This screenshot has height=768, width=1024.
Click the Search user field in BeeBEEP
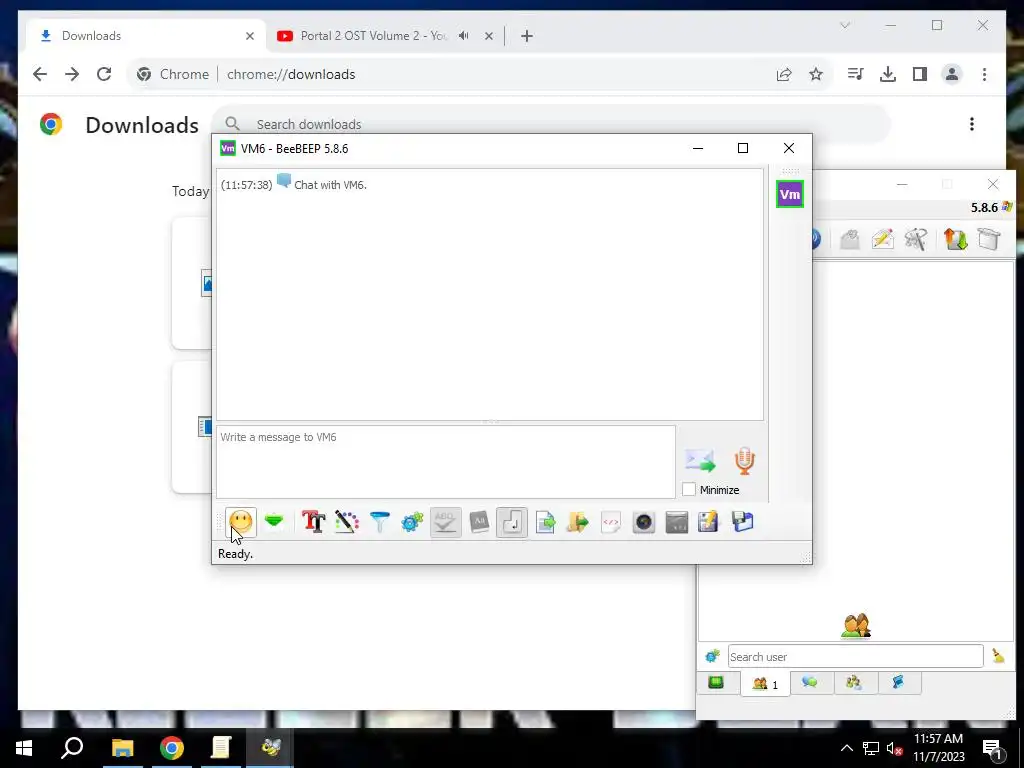[856, 656]
